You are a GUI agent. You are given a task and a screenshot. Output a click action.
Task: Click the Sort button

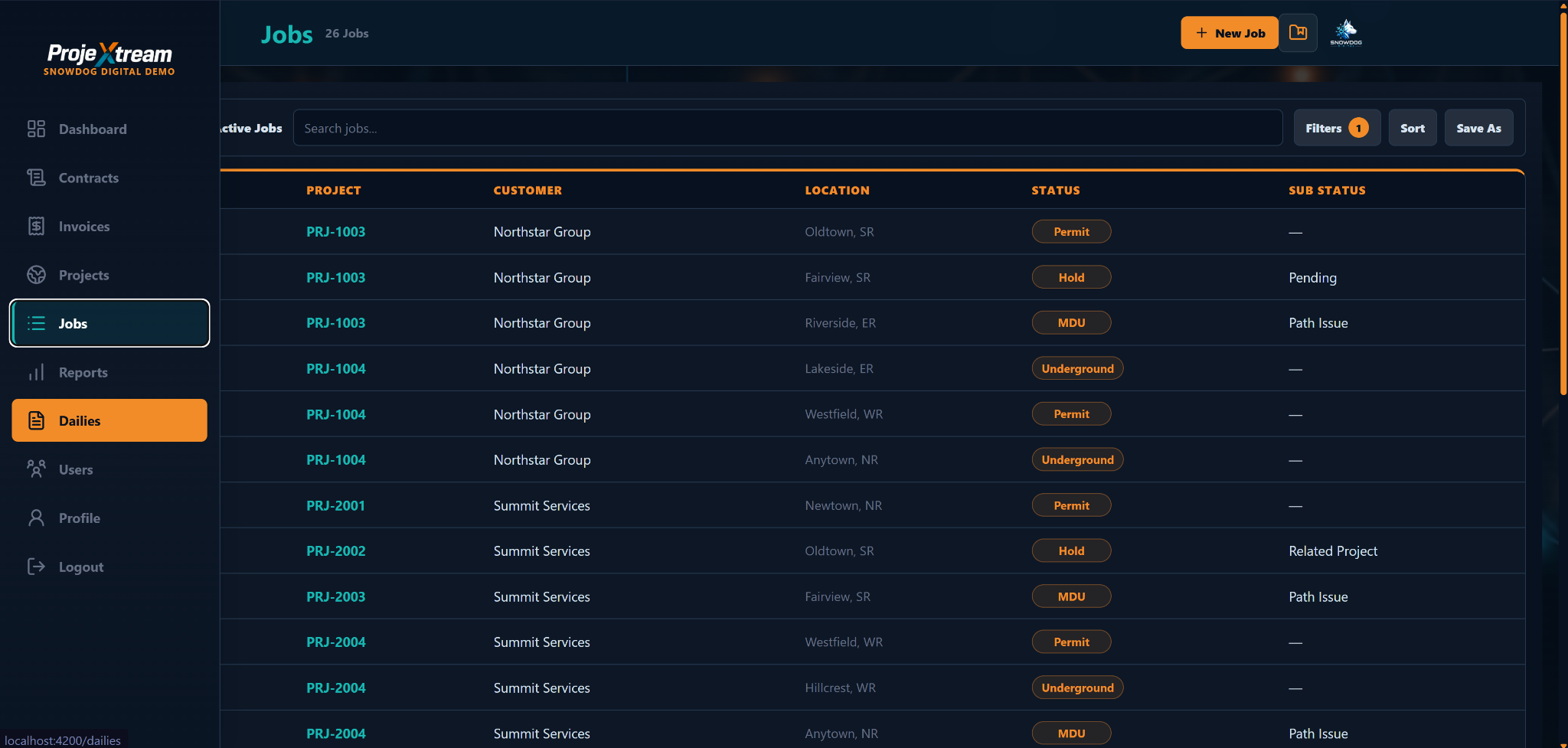(1413, 128)
